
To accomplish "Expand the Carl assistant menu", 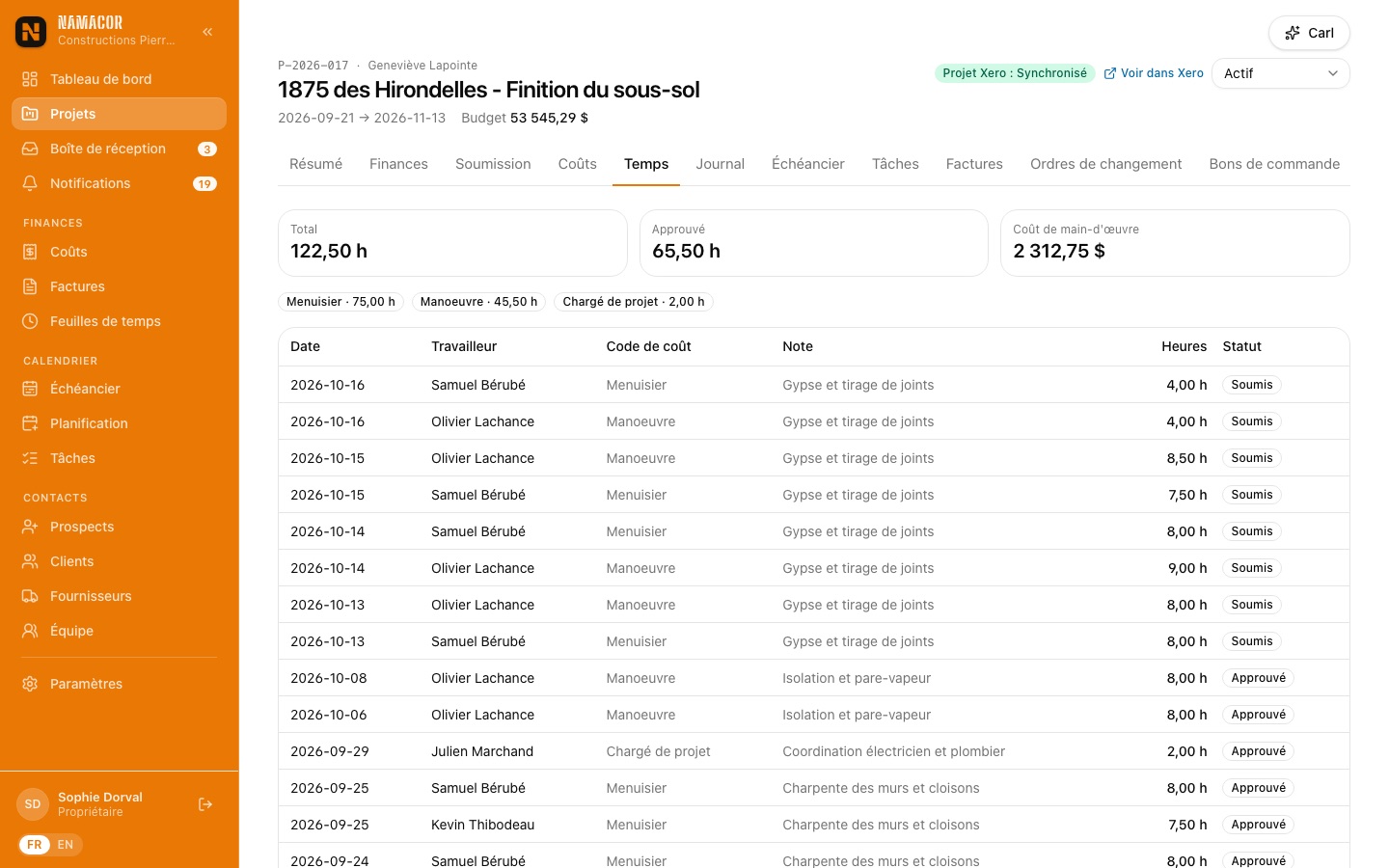I will tap(1309, 33).
